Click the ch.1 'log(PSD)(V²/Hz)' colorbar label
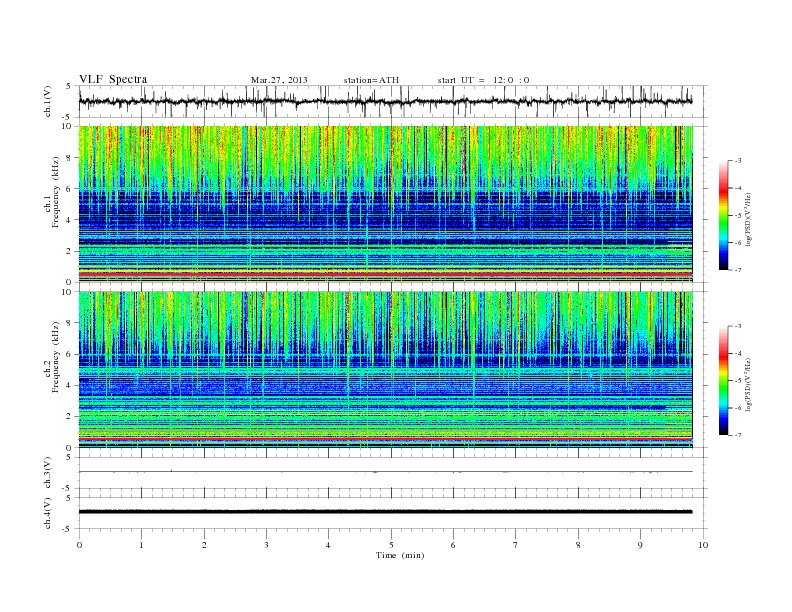 click(749, 219)
